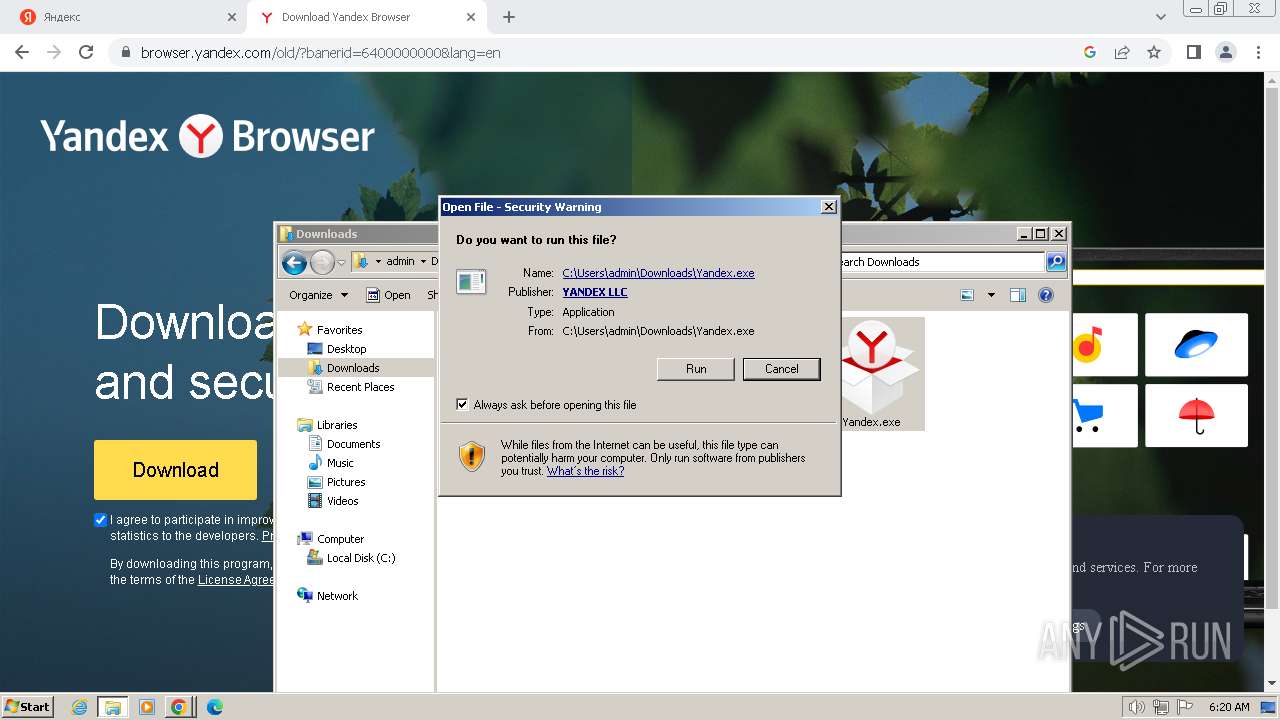
Task: Uncheck the agree to participate checkbox
Action: [x=100, y=520]
